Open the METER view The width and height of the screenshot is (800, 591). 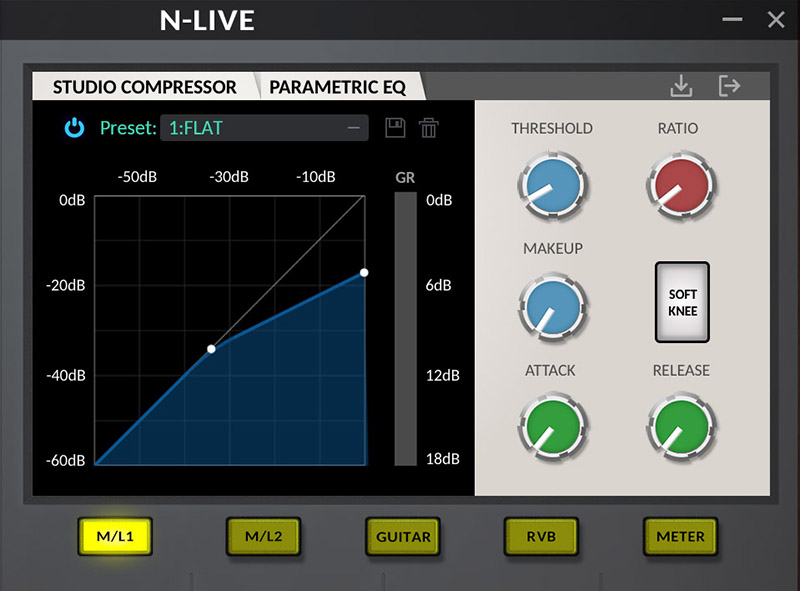pyautogui.click(x=680, y=536)
